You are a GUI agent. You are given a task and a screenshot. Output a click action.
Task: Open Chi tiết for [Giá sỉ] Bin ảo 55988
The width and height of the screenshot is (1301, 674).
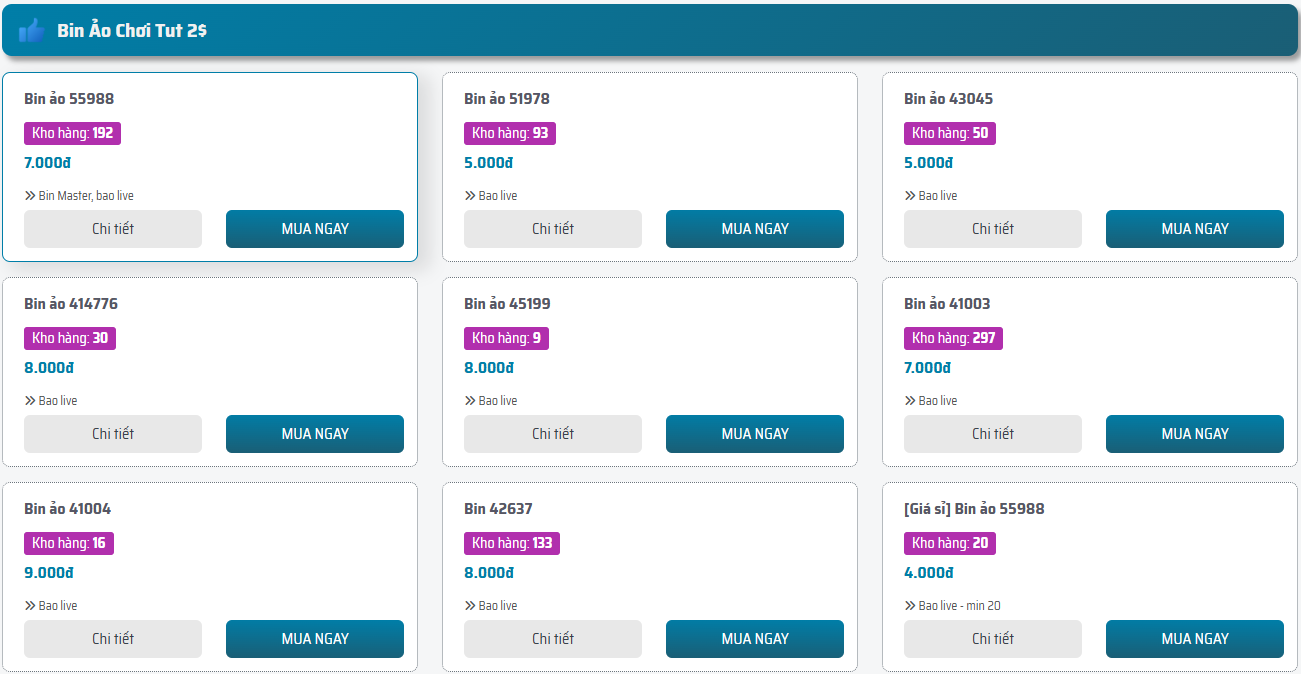click(x=993, y=639)
